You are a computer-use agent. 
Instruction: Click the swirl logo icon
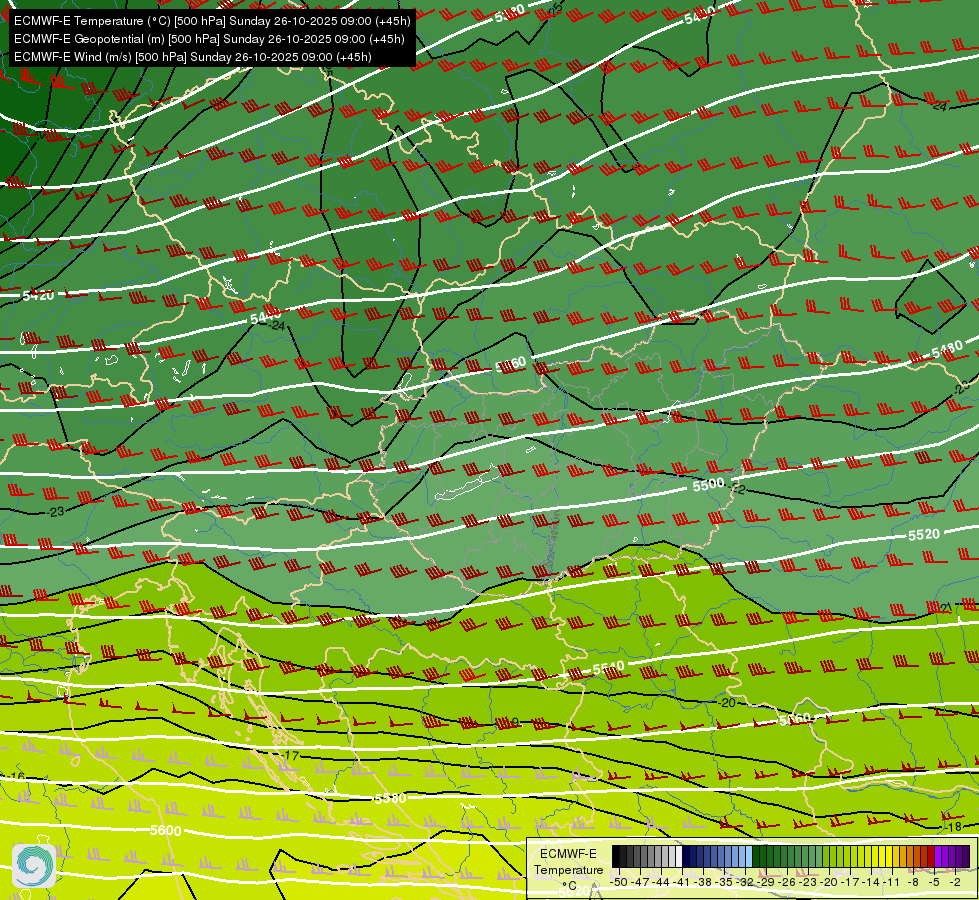coord(34,866)
